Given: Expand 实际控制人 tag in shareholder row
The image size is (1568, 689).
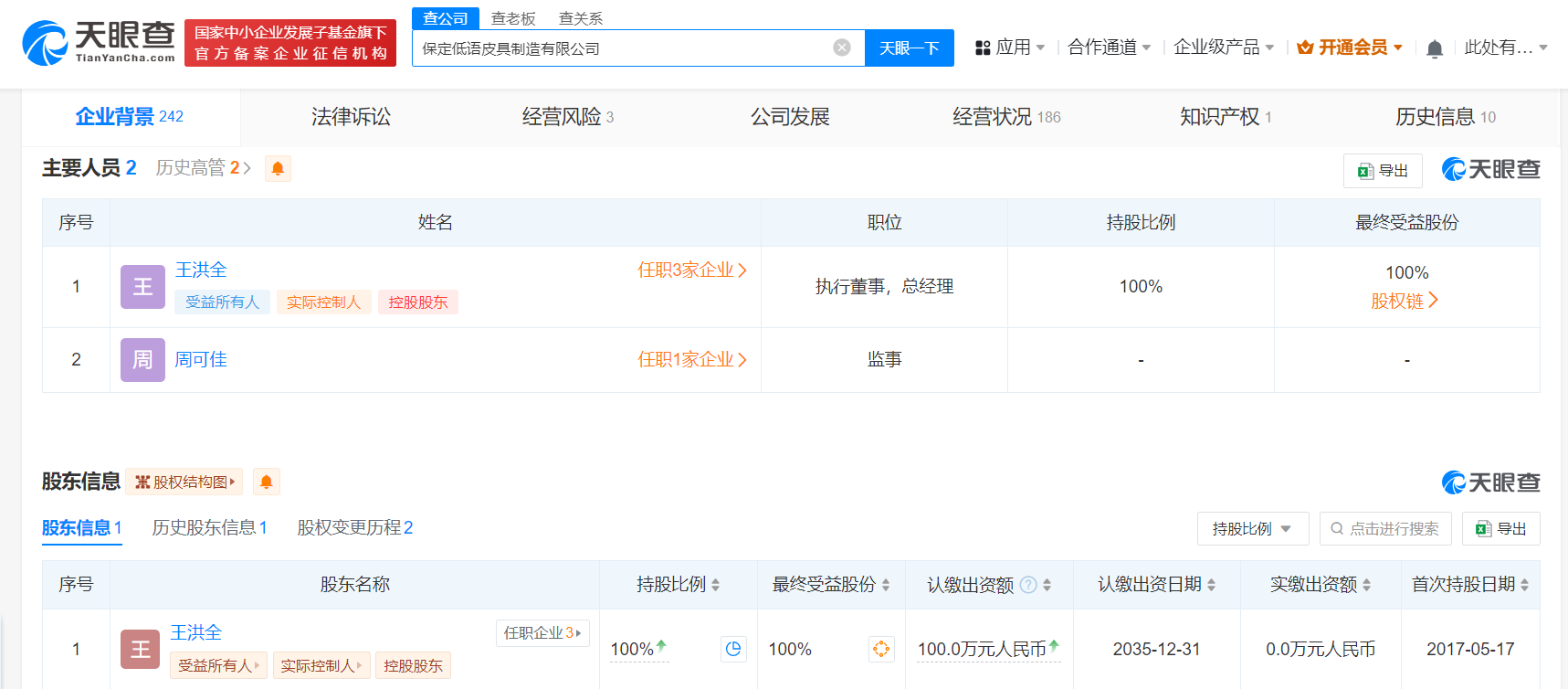Looking at the screenshot, I should (x=321, y=666).
